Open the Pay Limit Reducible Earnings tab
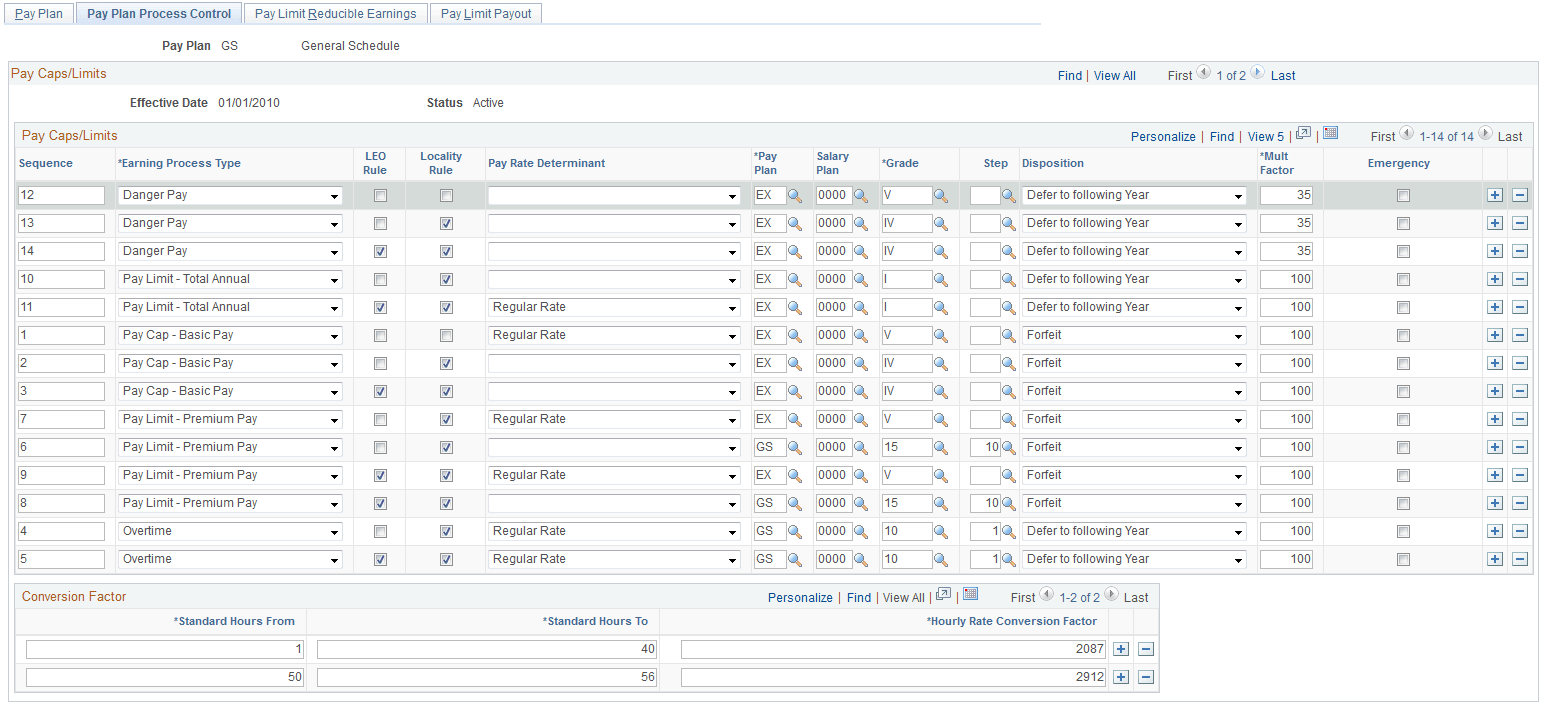Image resolution: width=1543 pixels, height=705 pixels. tap(335, 13)
